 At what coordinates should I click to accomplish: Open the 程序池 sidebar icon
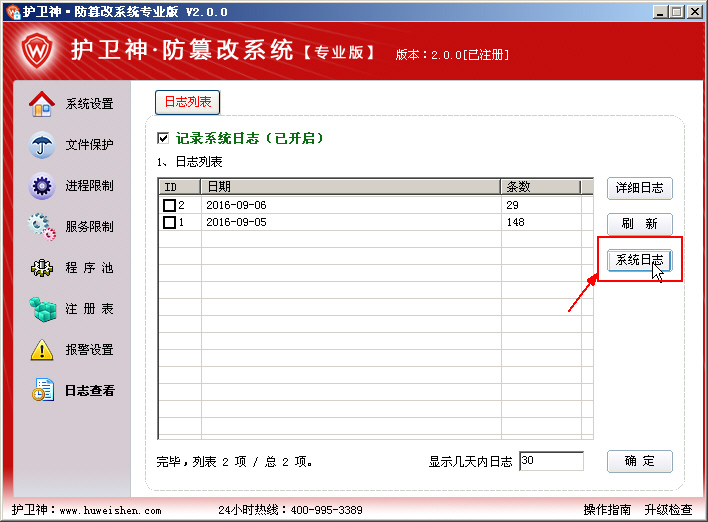[42, 268]
